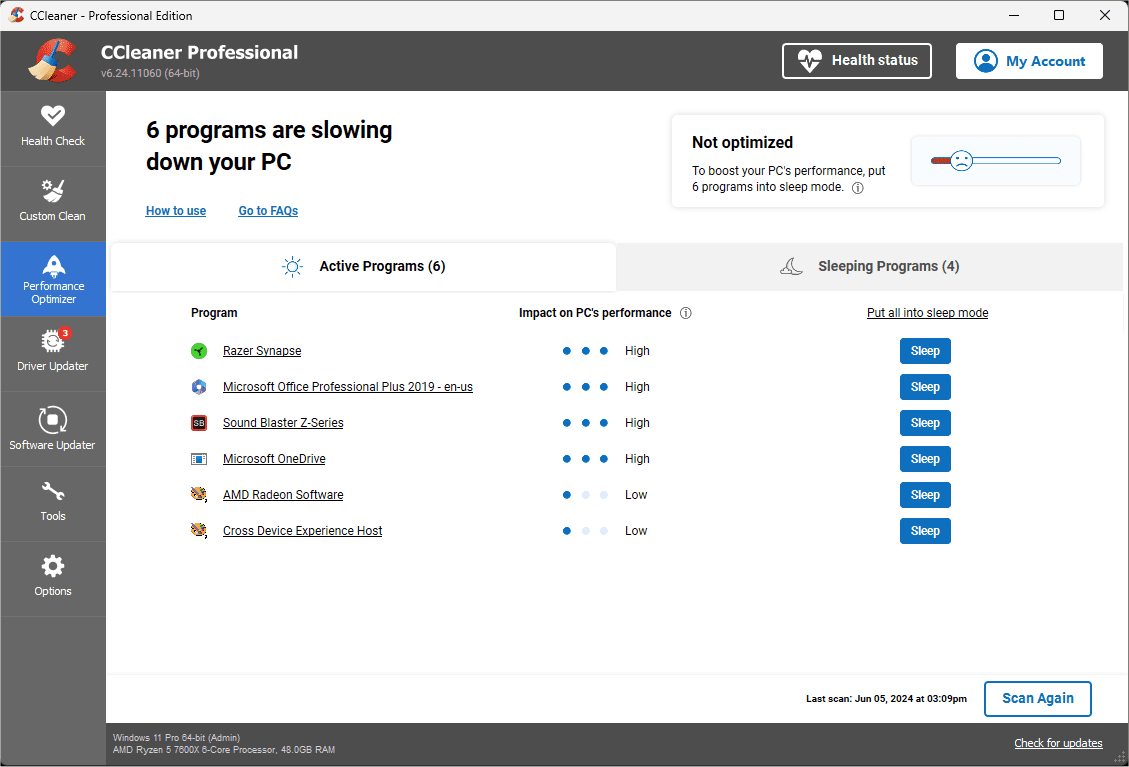
Task: Select the Active Programs tab
Action: click(x=363, y=266)
